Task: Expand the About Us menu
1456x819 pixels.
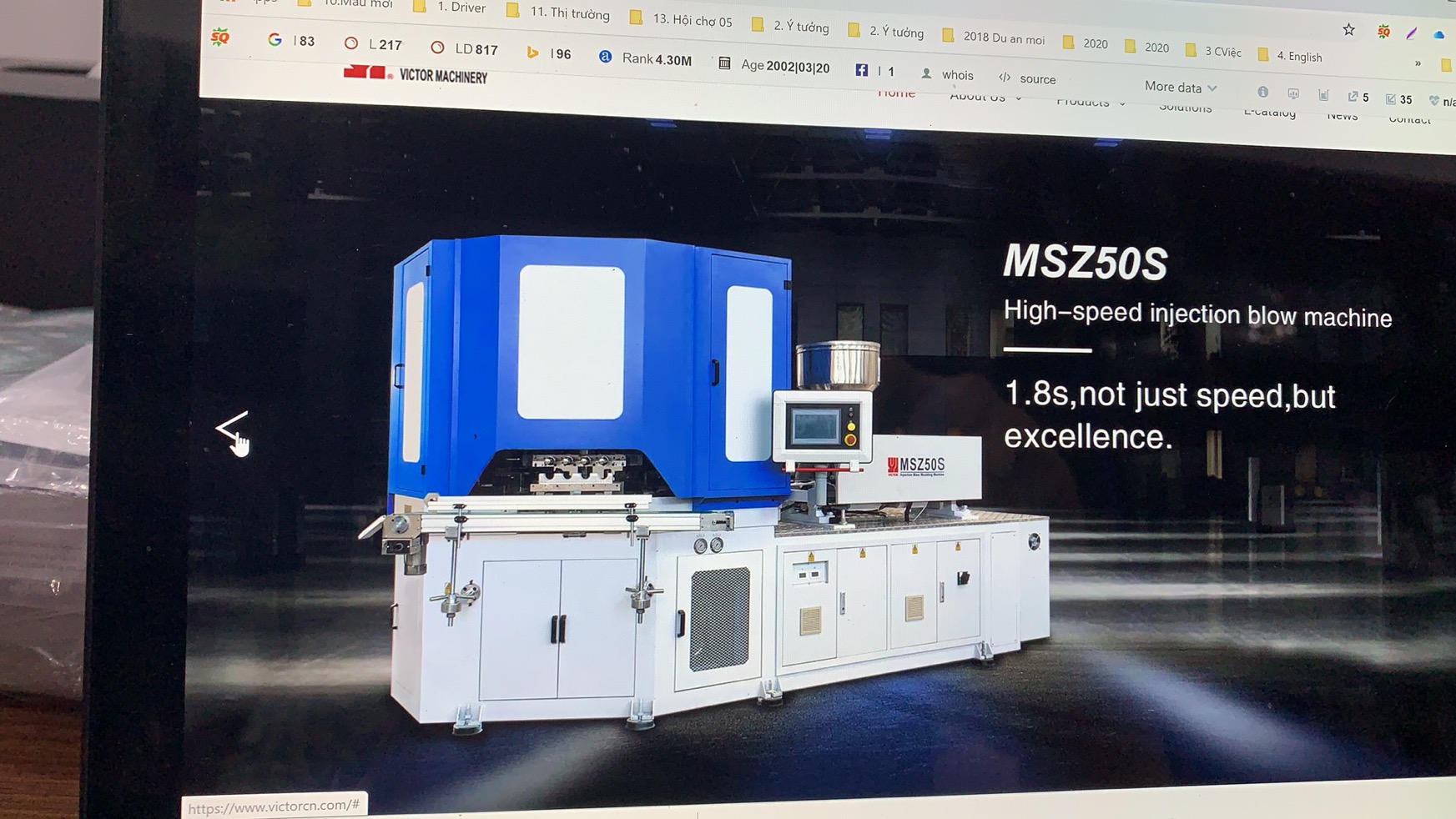Action: [985, 97]
